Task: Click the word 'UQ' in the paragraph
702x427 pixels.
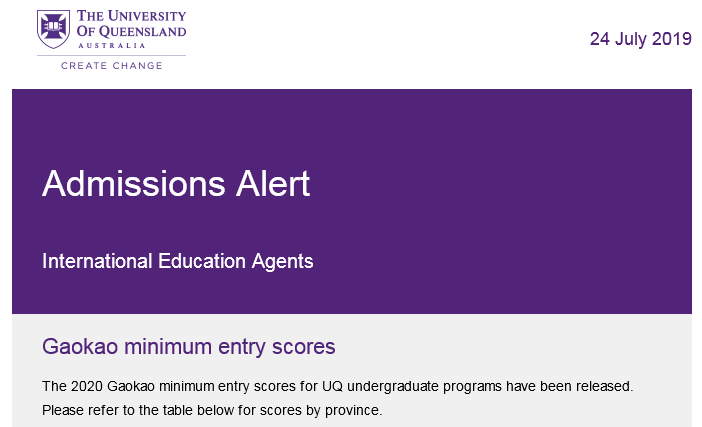Action: 332,386
